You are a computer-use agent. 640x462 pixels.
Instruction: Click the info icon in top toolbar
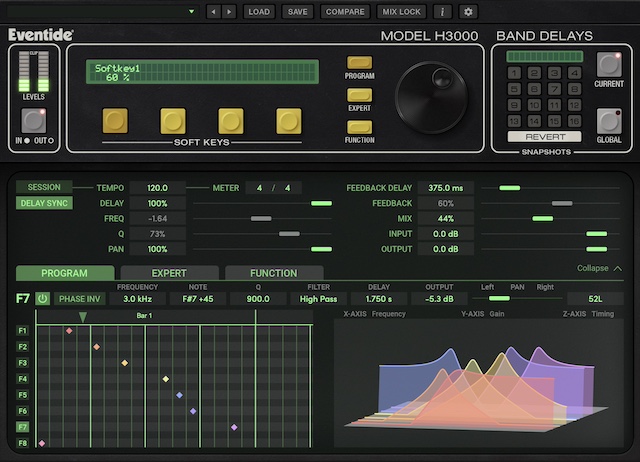pos(443,12)
